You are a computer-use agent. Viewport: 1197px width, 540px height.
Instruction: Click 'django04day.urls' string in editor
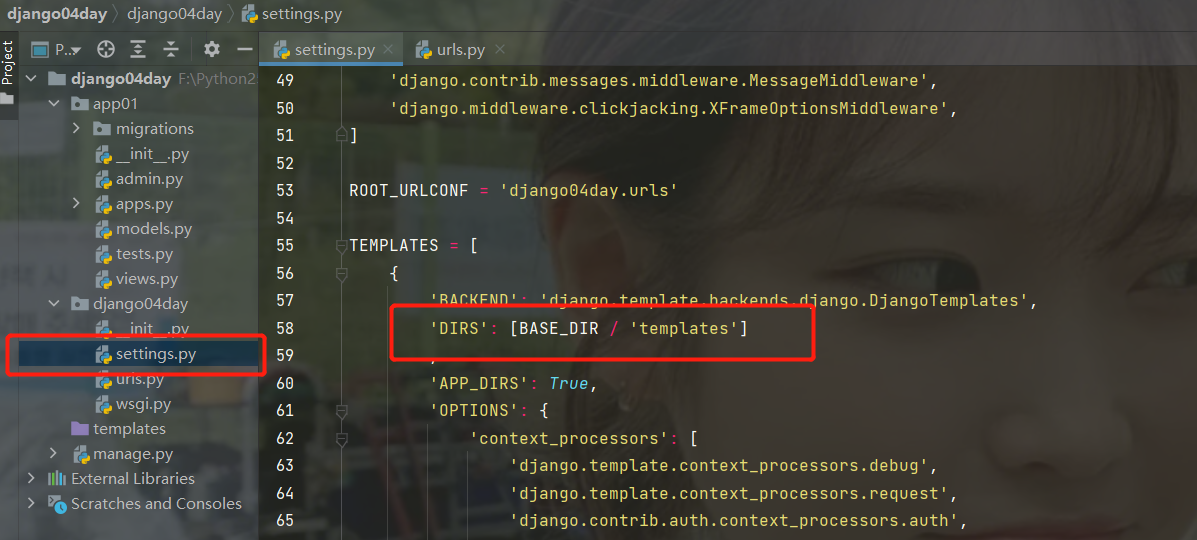(x=589, y=191)
